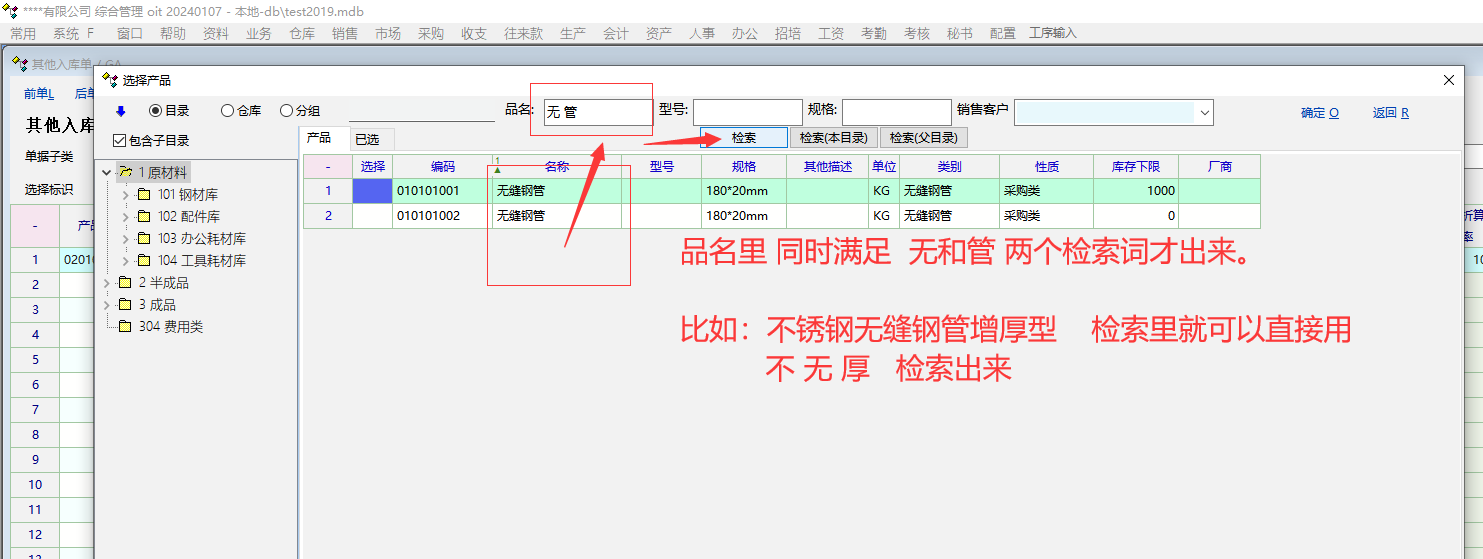Click the 304 费用类 folder icon
1483x559 pixels.
pyautogui.click(x=125, y=327)
